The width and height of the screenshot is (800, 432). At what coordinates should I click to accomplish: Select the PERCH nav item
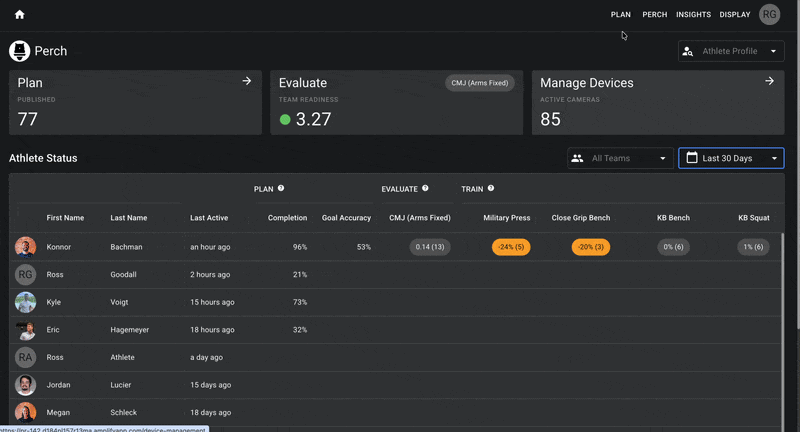coord(655,14)
